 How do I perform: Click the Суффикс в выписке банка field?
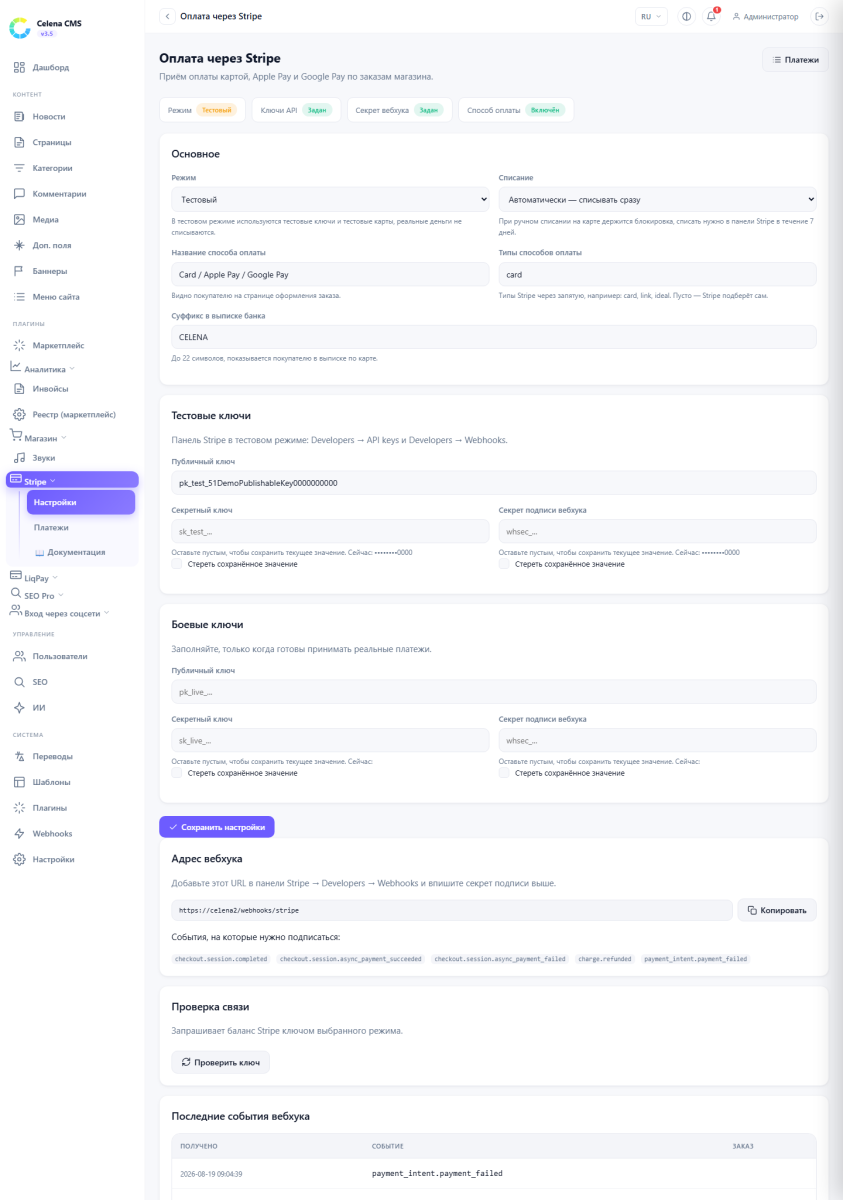point(494,337)
